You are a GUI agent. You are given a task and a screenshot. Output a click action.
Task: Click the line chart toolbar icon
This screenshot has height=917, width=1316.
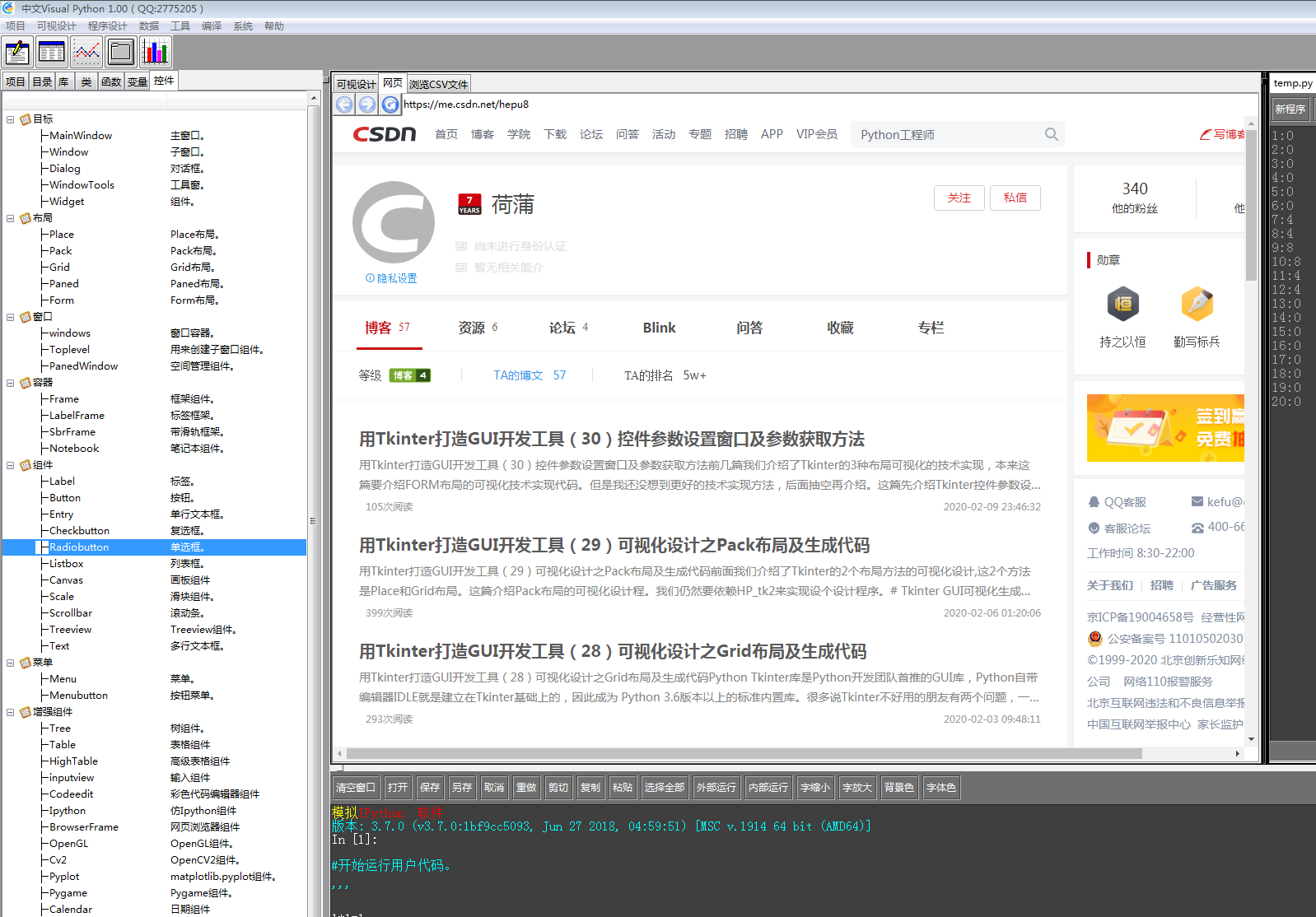[x=86, y=52]
